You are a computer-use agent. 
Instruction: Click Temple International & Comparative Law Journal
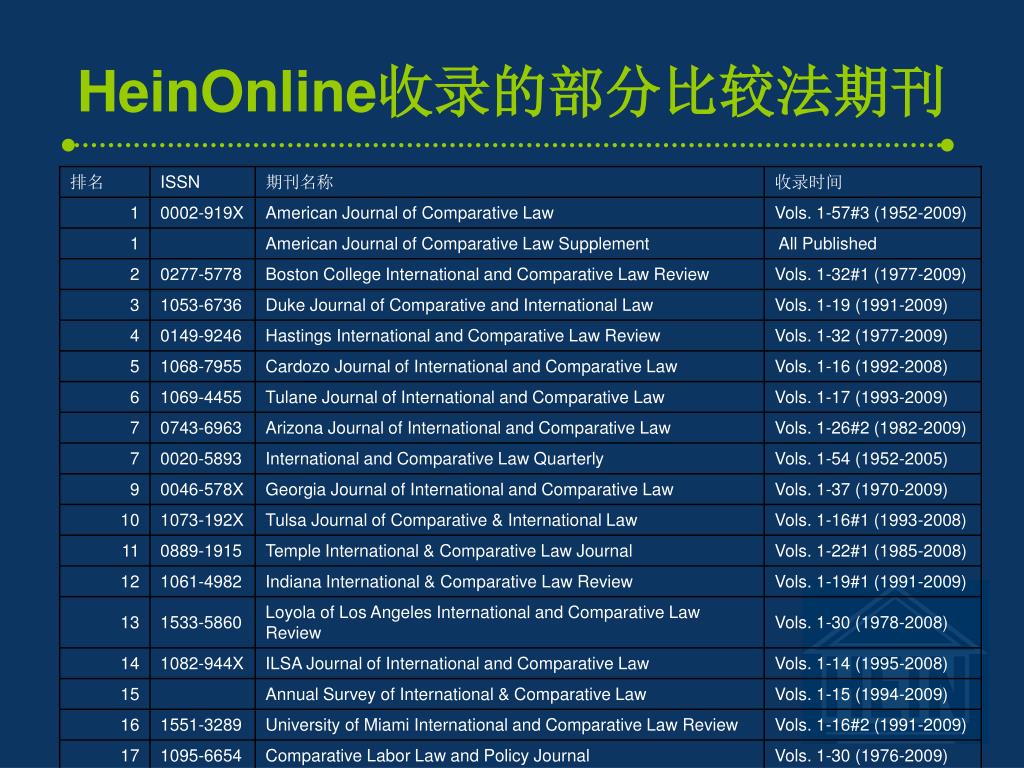pyautogui.click(x=449, y=551)
